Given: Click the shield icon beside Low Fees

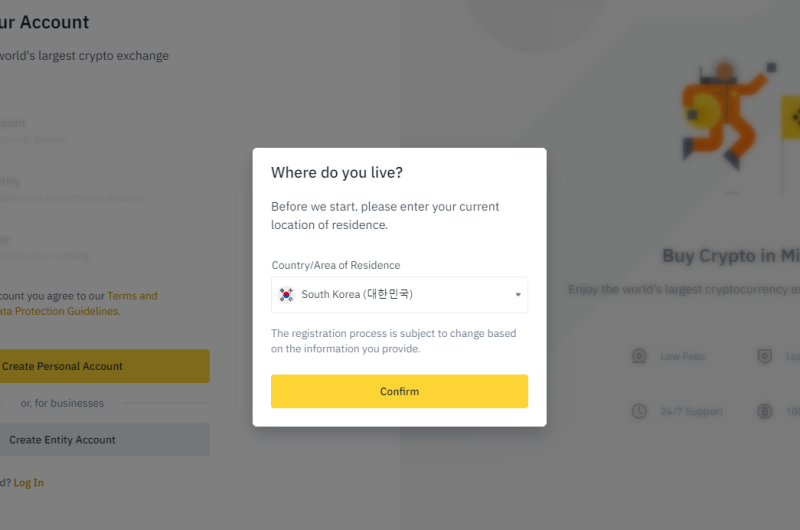Looking at the screenshot, I should 765,356.
